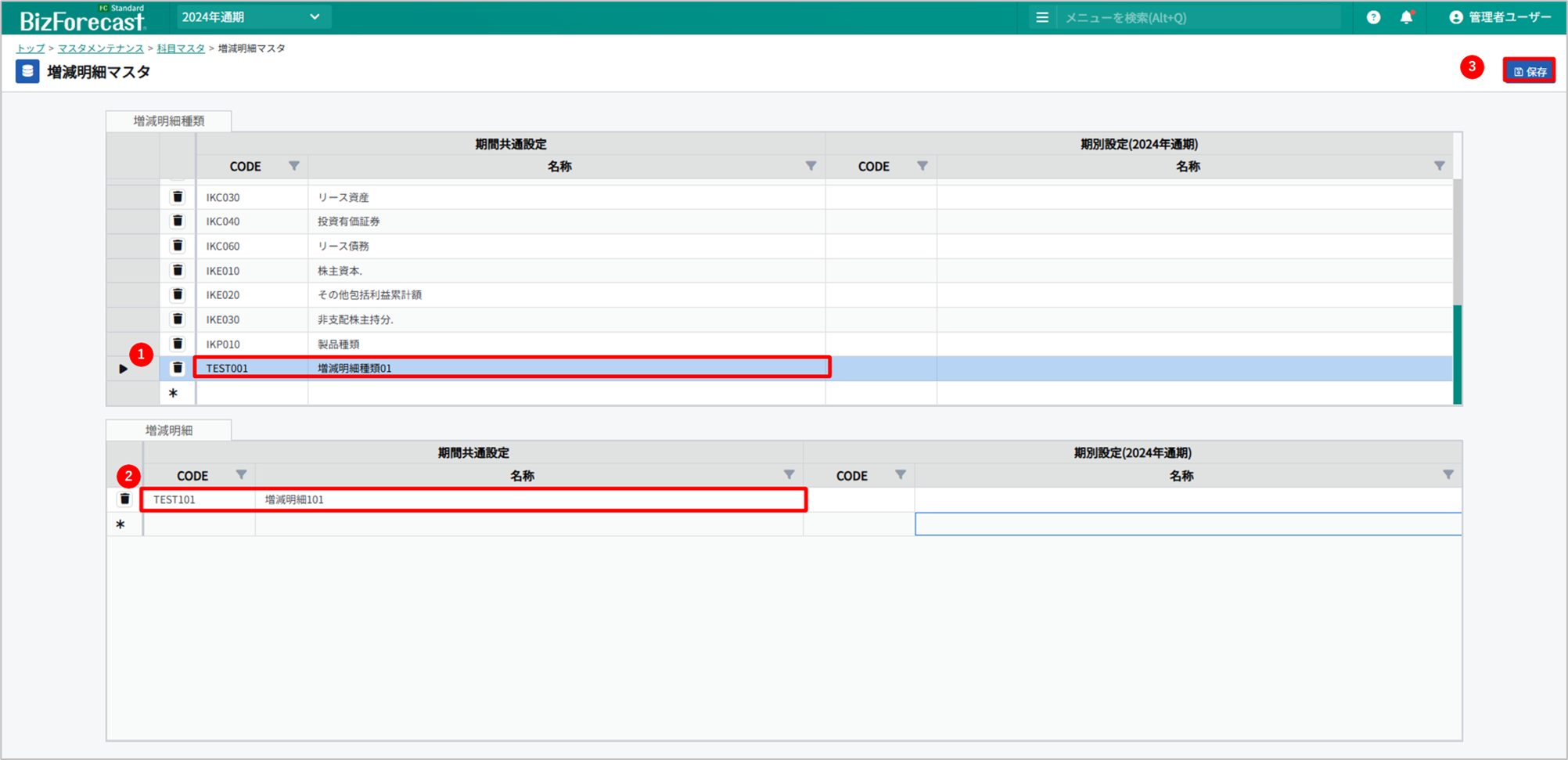This screenshot has width=1568, height=760.
Task: Open 名称 filter in 増減明細種類 期別設定
Action: [1439, 166]
